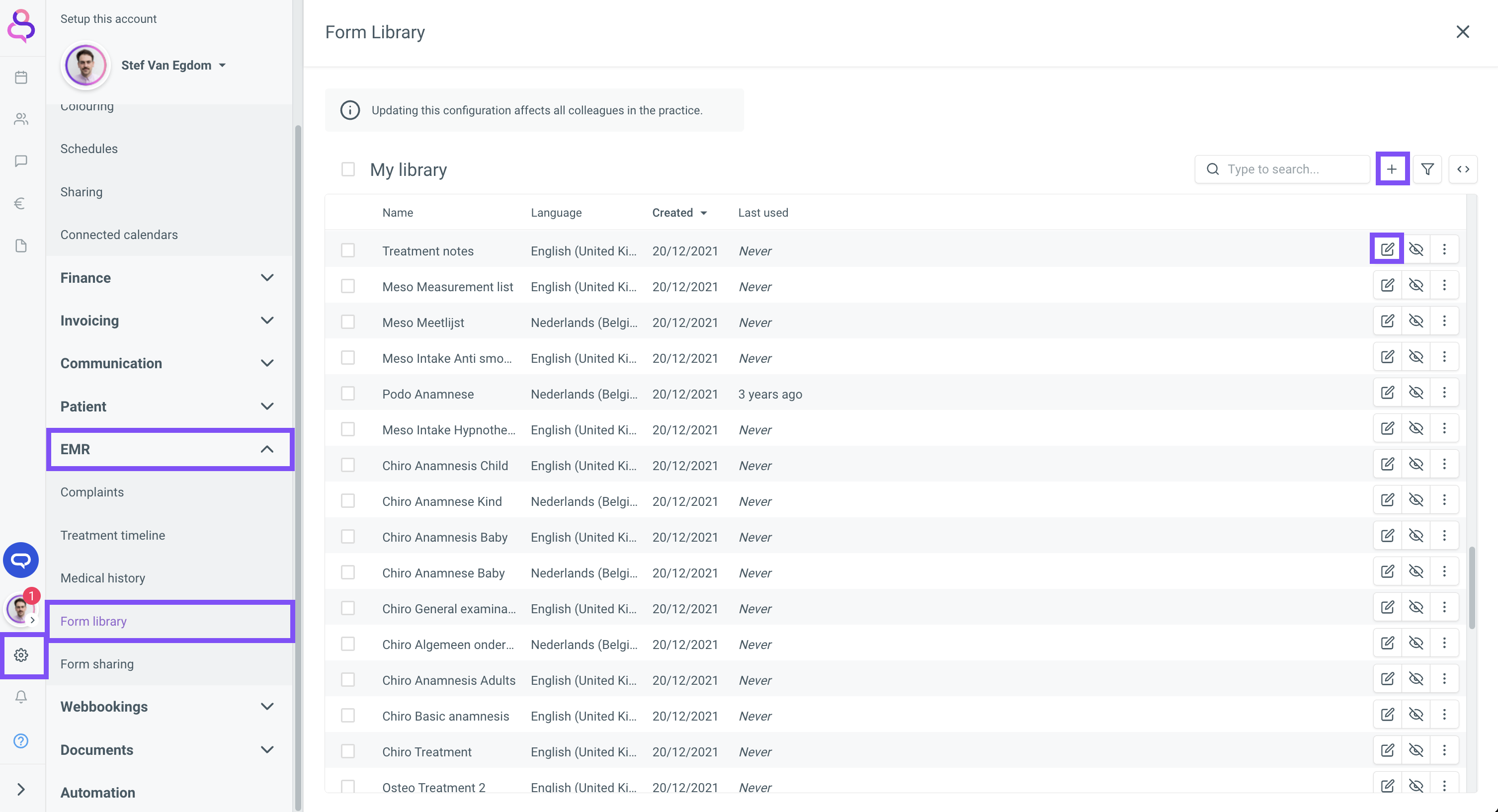1498x812 pixels.
Task: Expand the Communication settings section
Action: [168, 363]
